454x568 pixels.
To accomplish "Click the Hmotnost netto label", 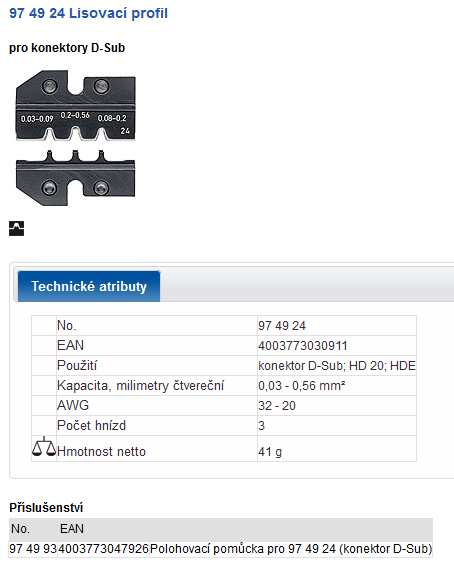I will [101, 451].
